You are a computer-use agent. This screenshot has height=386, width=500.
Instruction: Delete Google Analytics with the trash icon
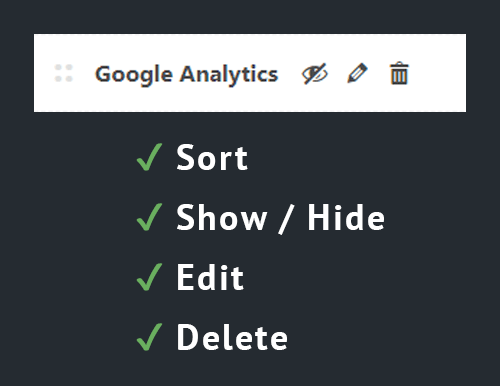[x=399, y=73]
